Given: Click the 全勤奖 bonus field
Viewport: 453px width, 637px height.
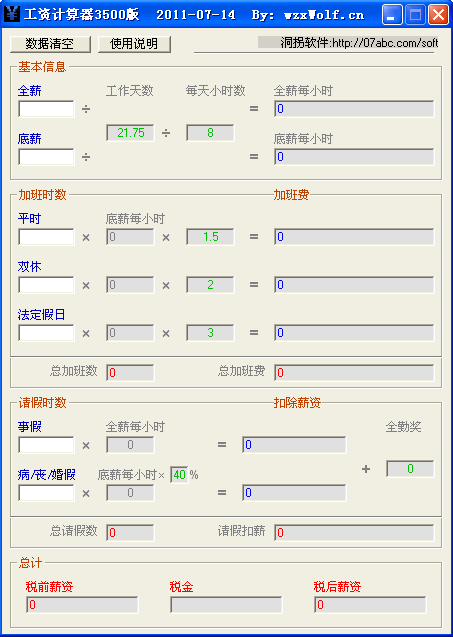Looking at the screenshot, I should click(410, 469).
